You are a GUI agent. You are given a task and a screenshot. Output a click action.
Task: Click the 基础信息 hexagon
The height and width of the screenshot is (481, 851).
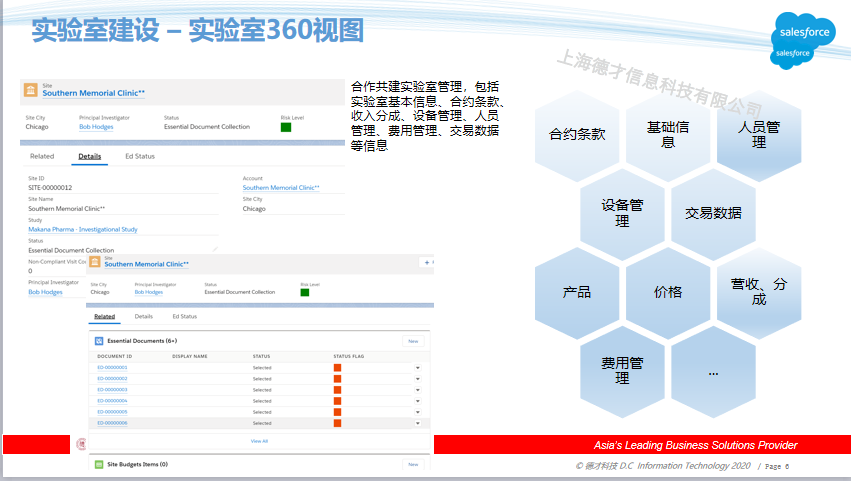[x=668, y=135]
